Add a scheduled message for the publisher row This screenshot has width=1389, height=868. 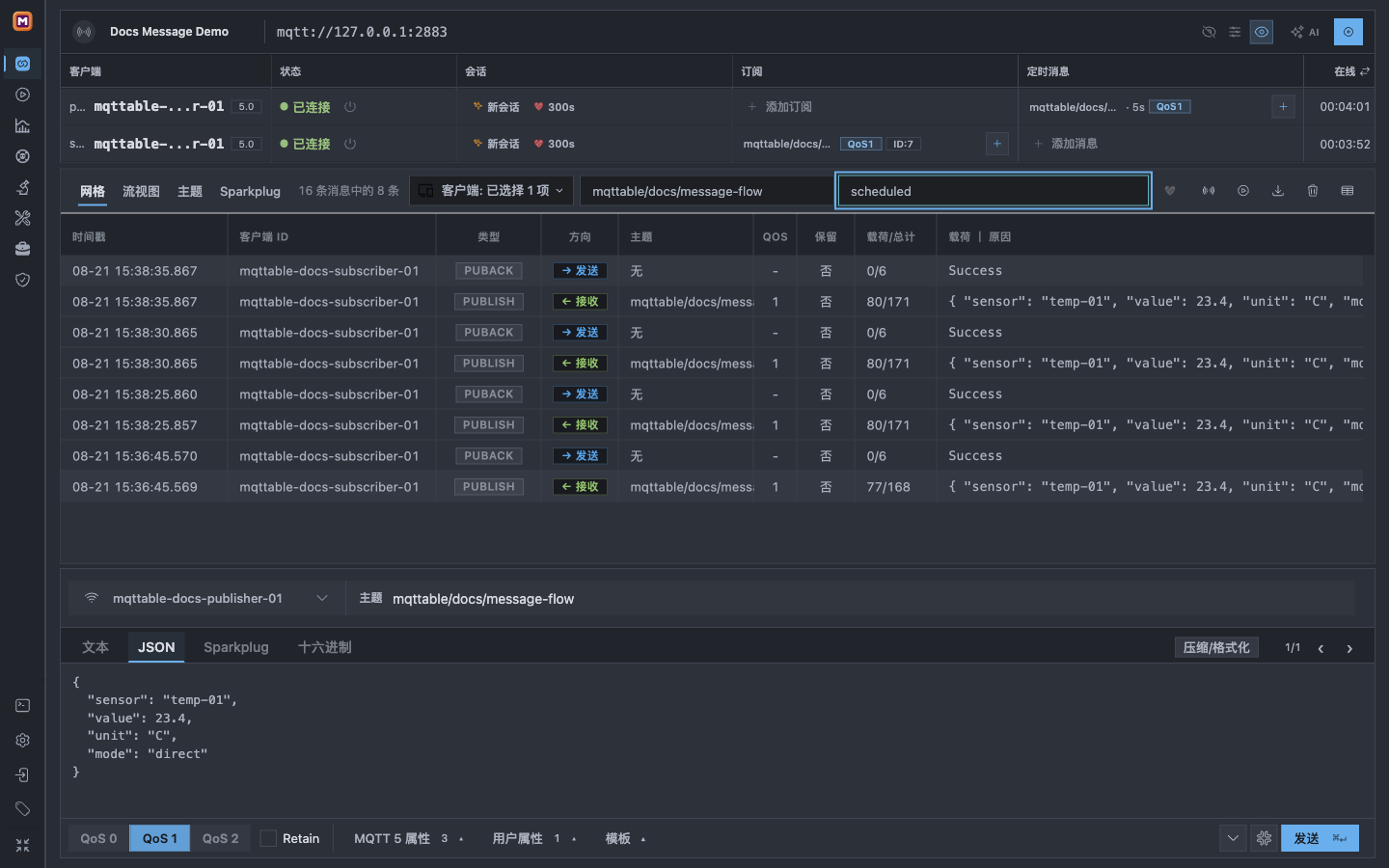pyautogui.click(x=1283, y=107)
